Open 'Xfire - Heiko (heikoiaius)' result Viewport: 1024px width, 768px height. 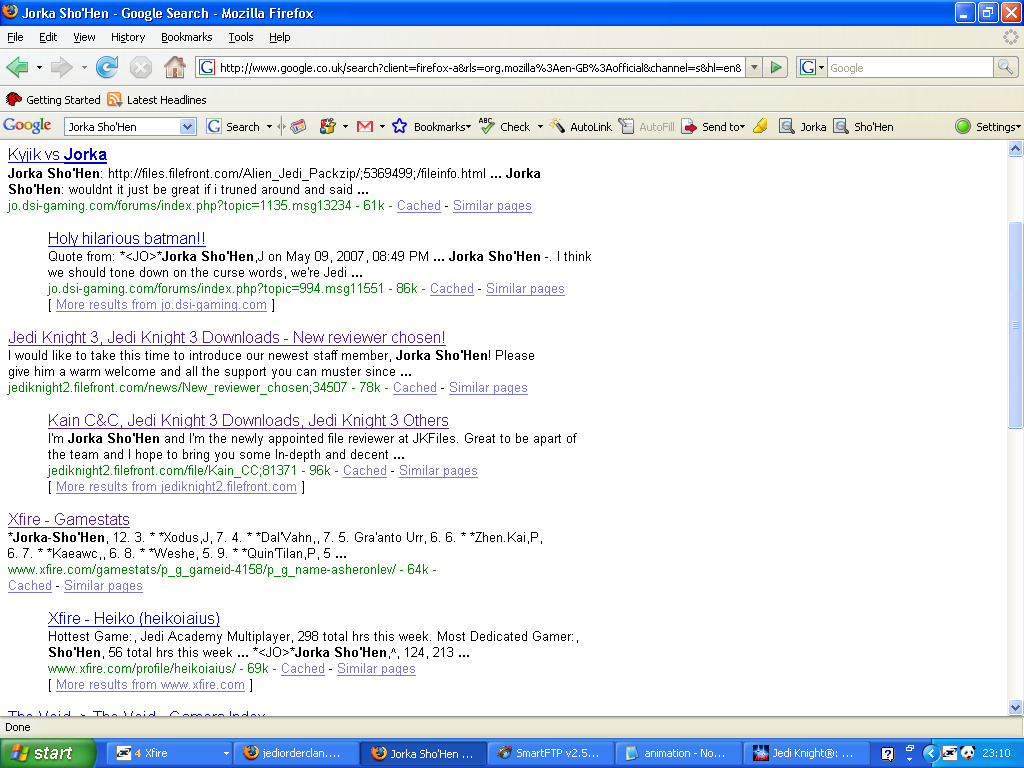coord(134,618)
